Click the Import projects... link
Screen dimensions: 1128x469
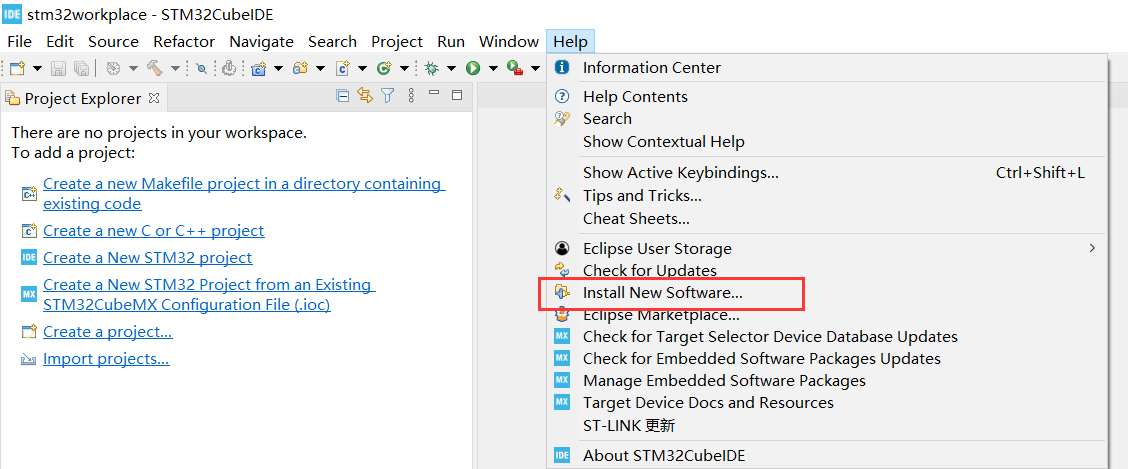coord(106,359)
